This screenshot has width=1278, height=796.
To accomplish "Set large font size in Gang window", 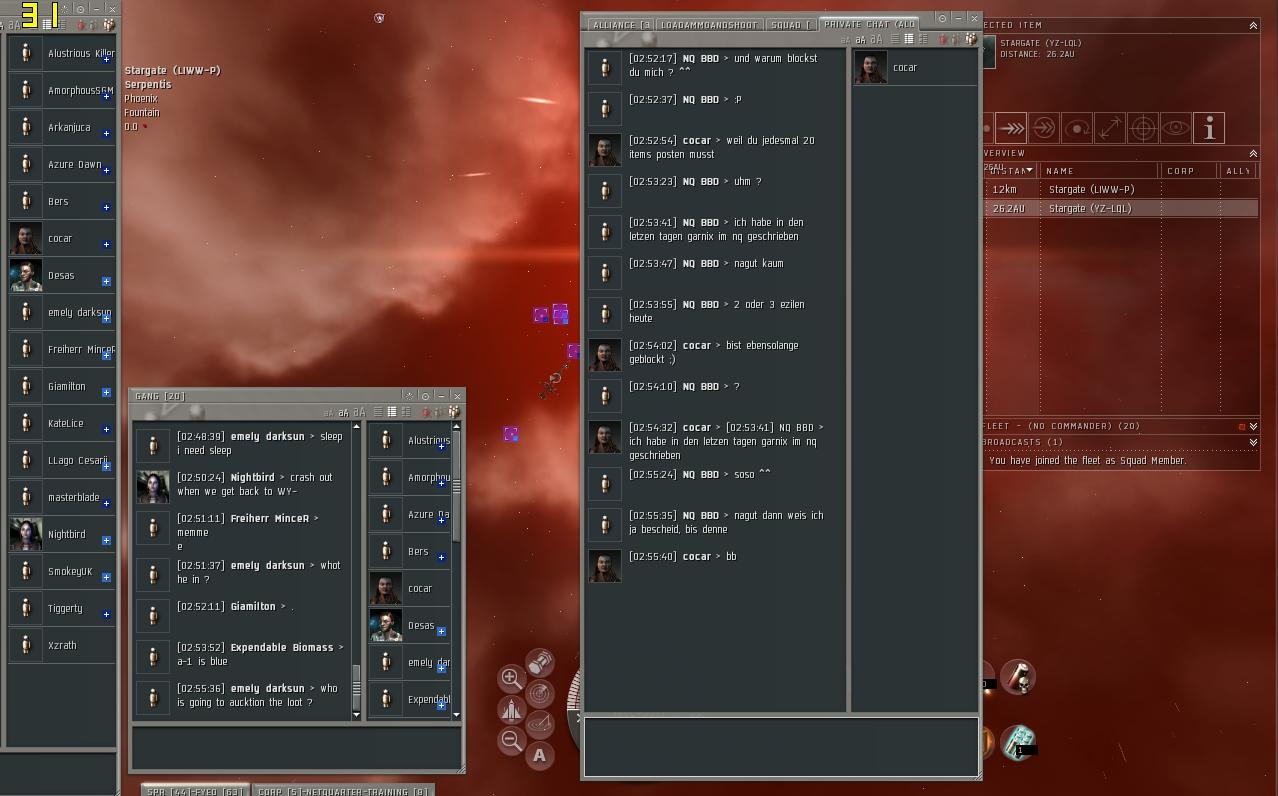I will tap(359, 412).
